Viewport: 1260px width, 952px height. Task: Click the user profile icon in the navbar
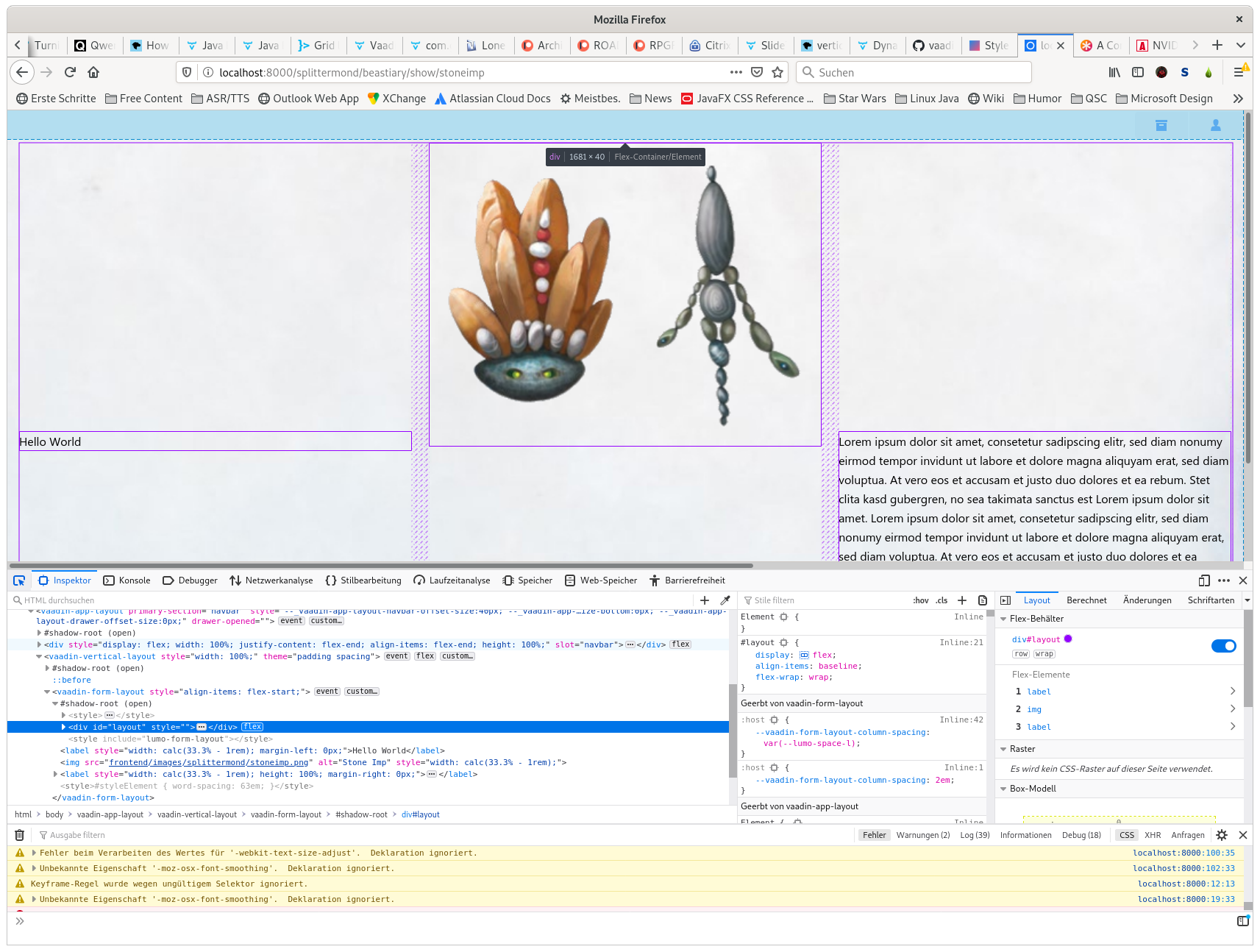pyautogui.click(x=1216, y=125)
